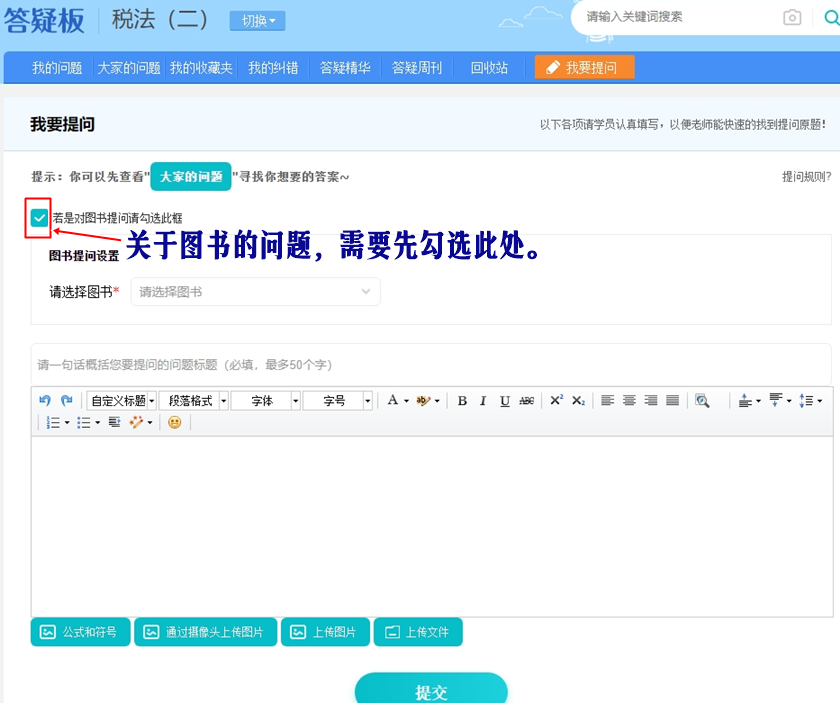Click the 上传图片 upload image button
Screen dimensions: 840x703
coord(325,632)
